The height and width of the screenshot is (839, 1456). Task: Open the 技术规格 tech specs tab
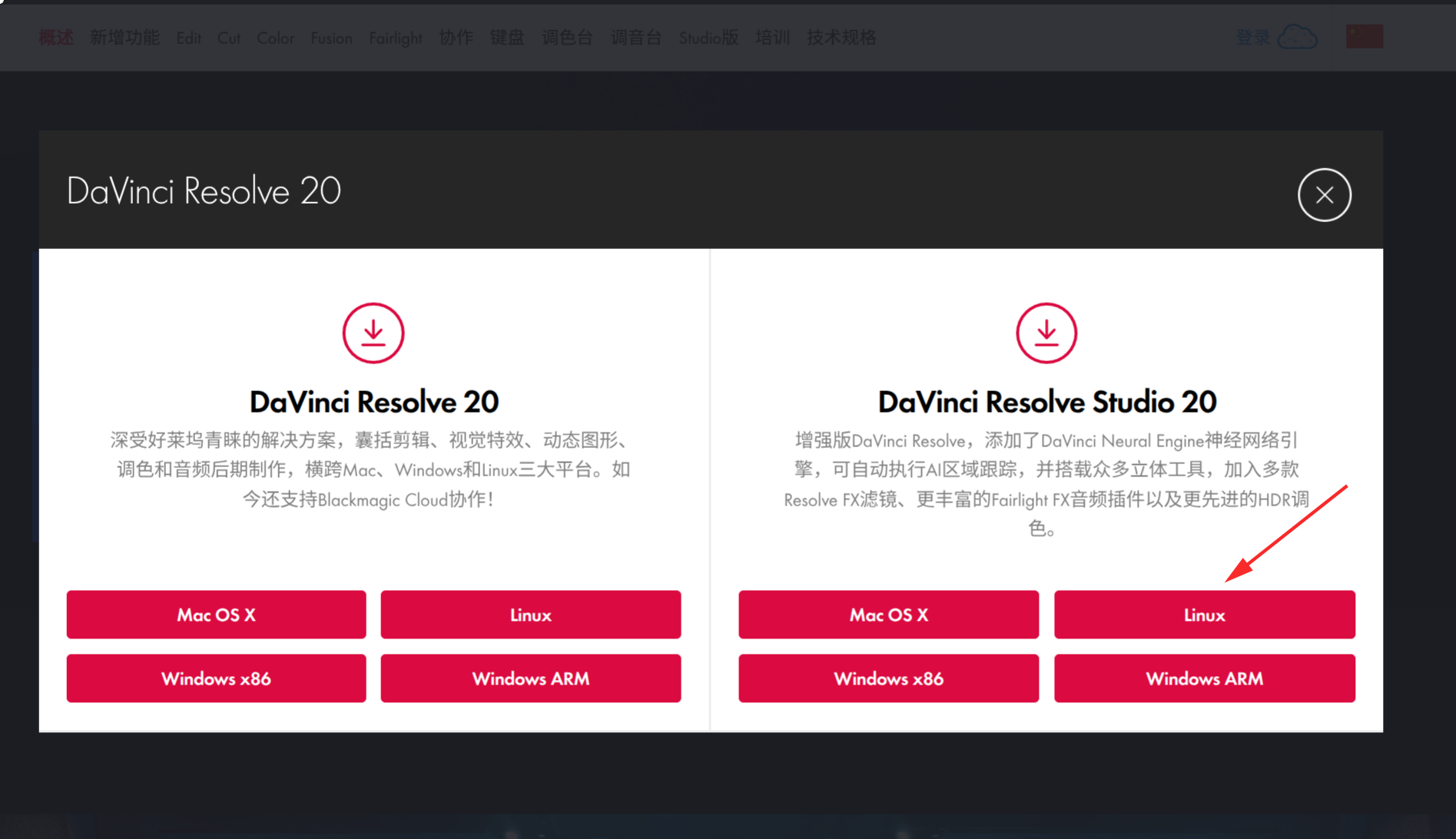coord(841,38)
